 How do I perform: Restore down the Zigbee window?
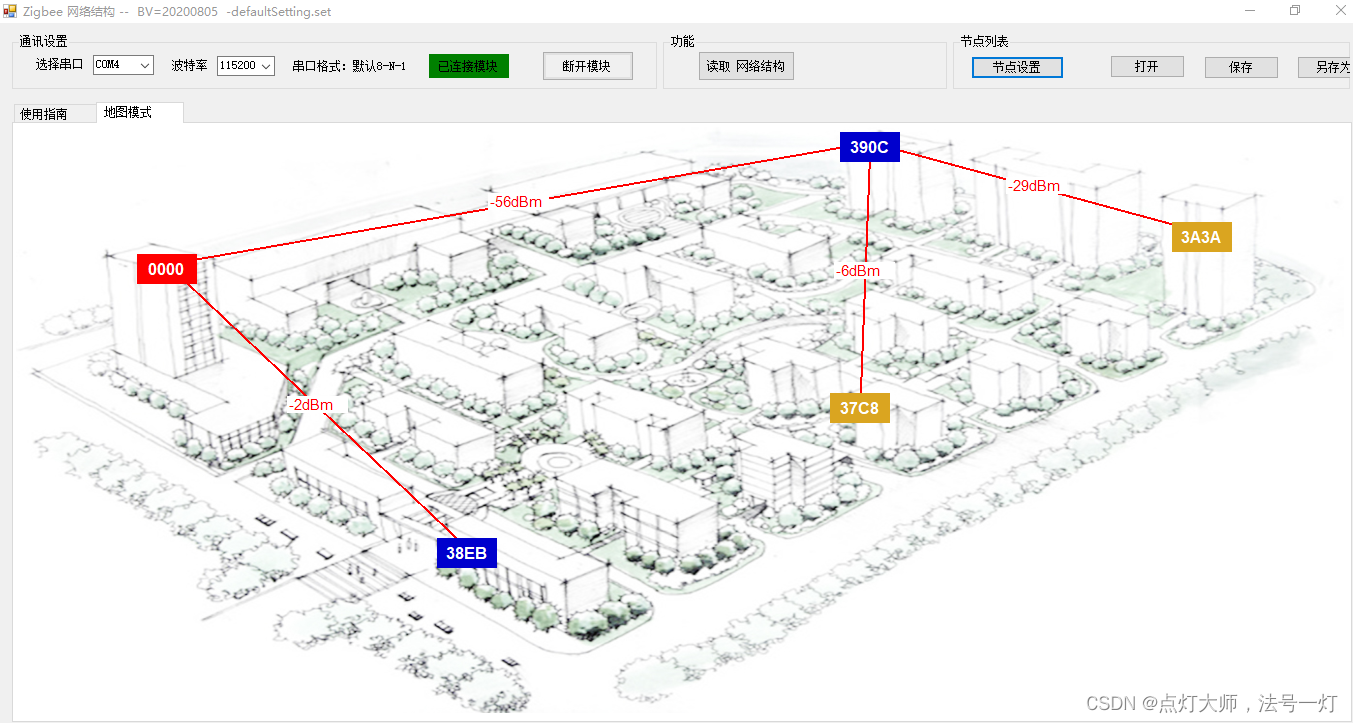tap(1295, 11)
